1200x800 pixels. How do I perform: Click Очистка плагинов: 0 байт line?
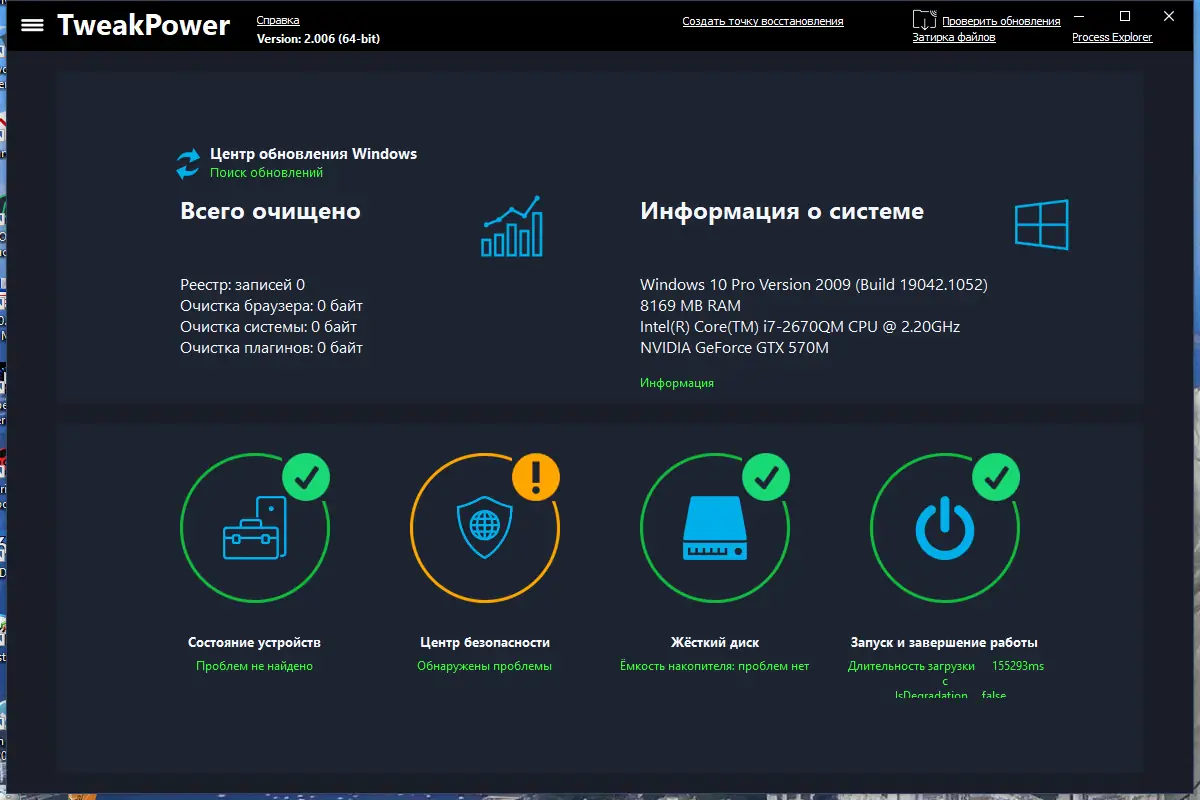tap(271, 348)
